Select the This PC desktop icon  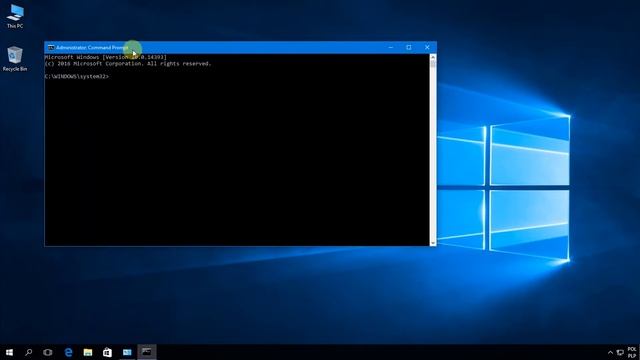(x=15, y=16)
